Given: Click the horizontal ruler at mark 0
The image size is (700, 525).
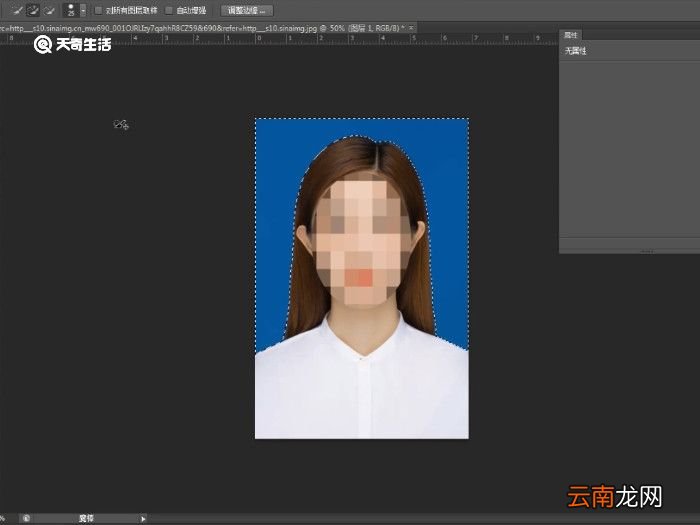Looking at the screenshot, I should click(x=258, y=39).
